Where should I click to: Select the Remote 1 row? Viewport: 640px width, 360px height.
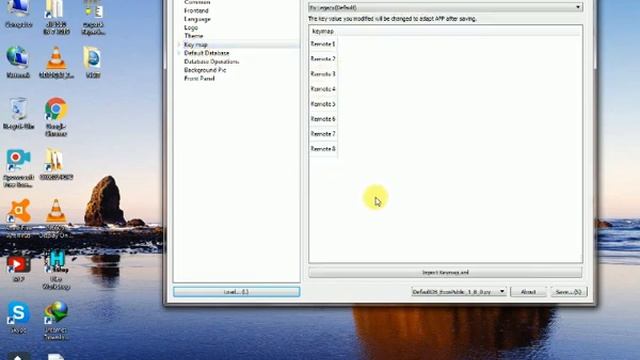pos(323,44)
